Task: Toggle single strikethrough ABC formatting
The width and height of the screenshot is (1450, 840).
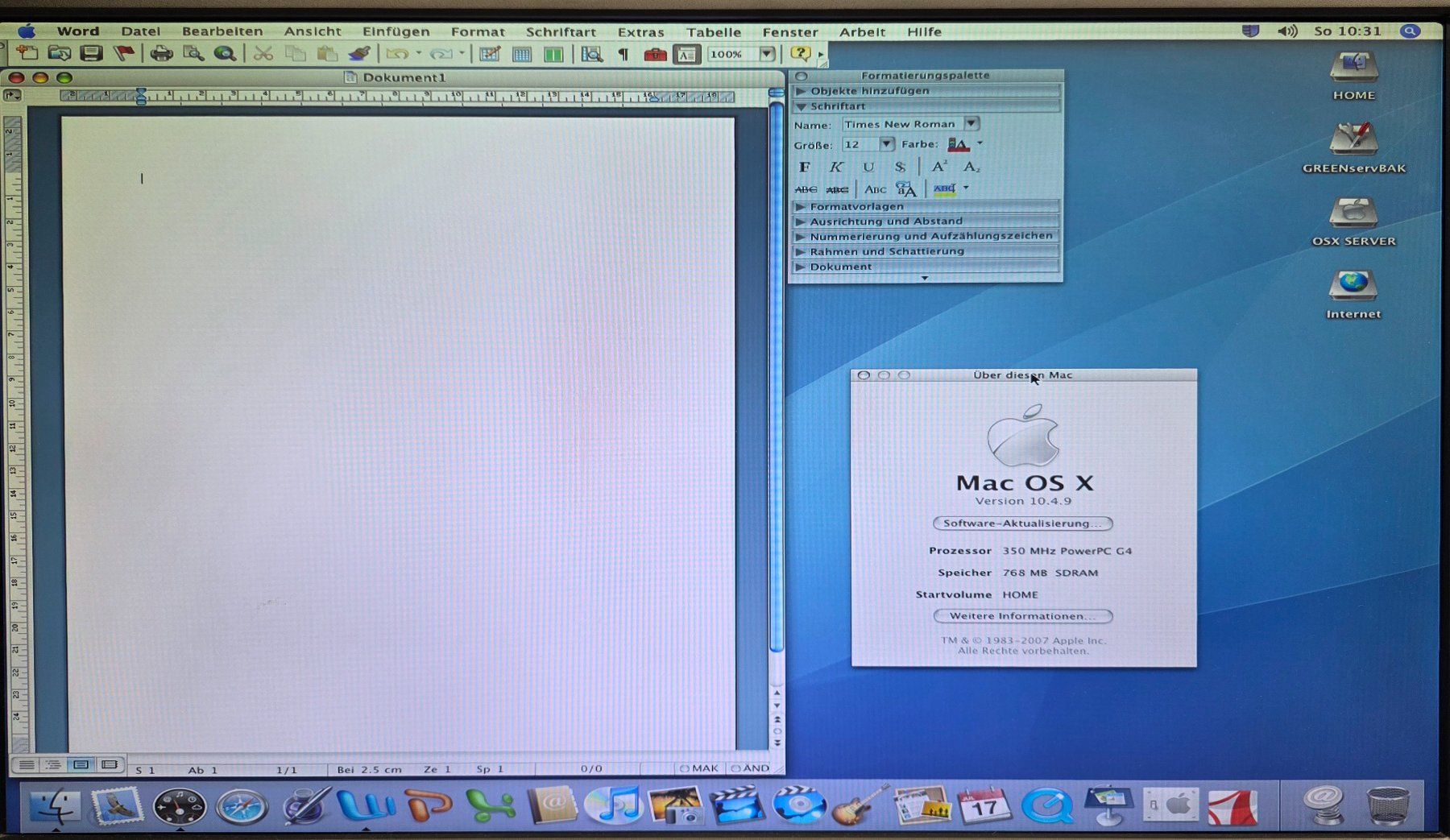Action: (806, 189)
